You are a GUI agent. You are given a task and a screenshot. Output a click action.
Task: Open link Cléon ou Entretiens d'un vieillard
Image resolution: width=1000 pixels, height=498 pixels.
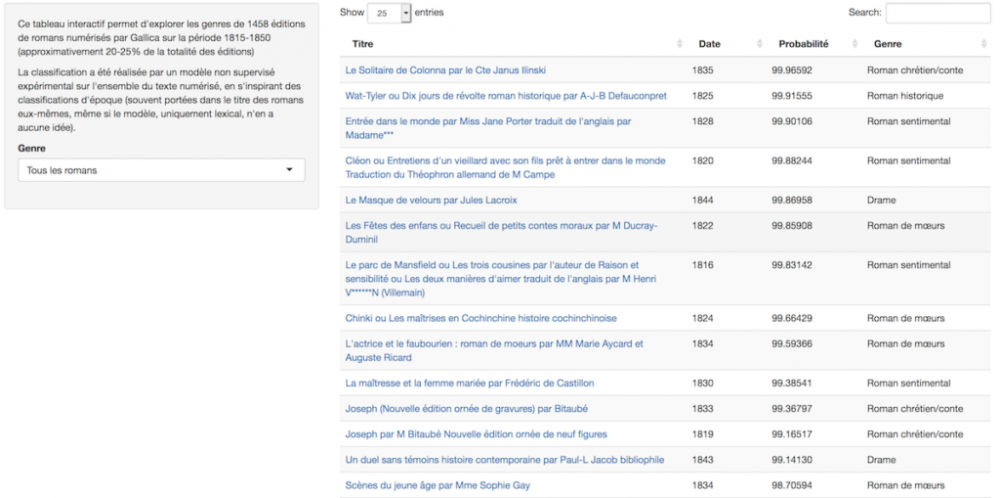click(505, 168)
